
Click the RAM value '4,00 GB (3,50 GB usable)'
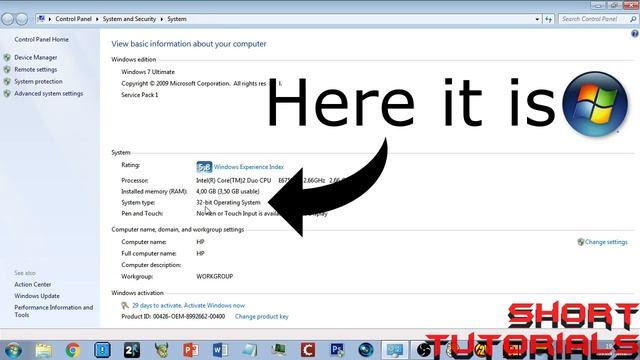click(228, 191)
